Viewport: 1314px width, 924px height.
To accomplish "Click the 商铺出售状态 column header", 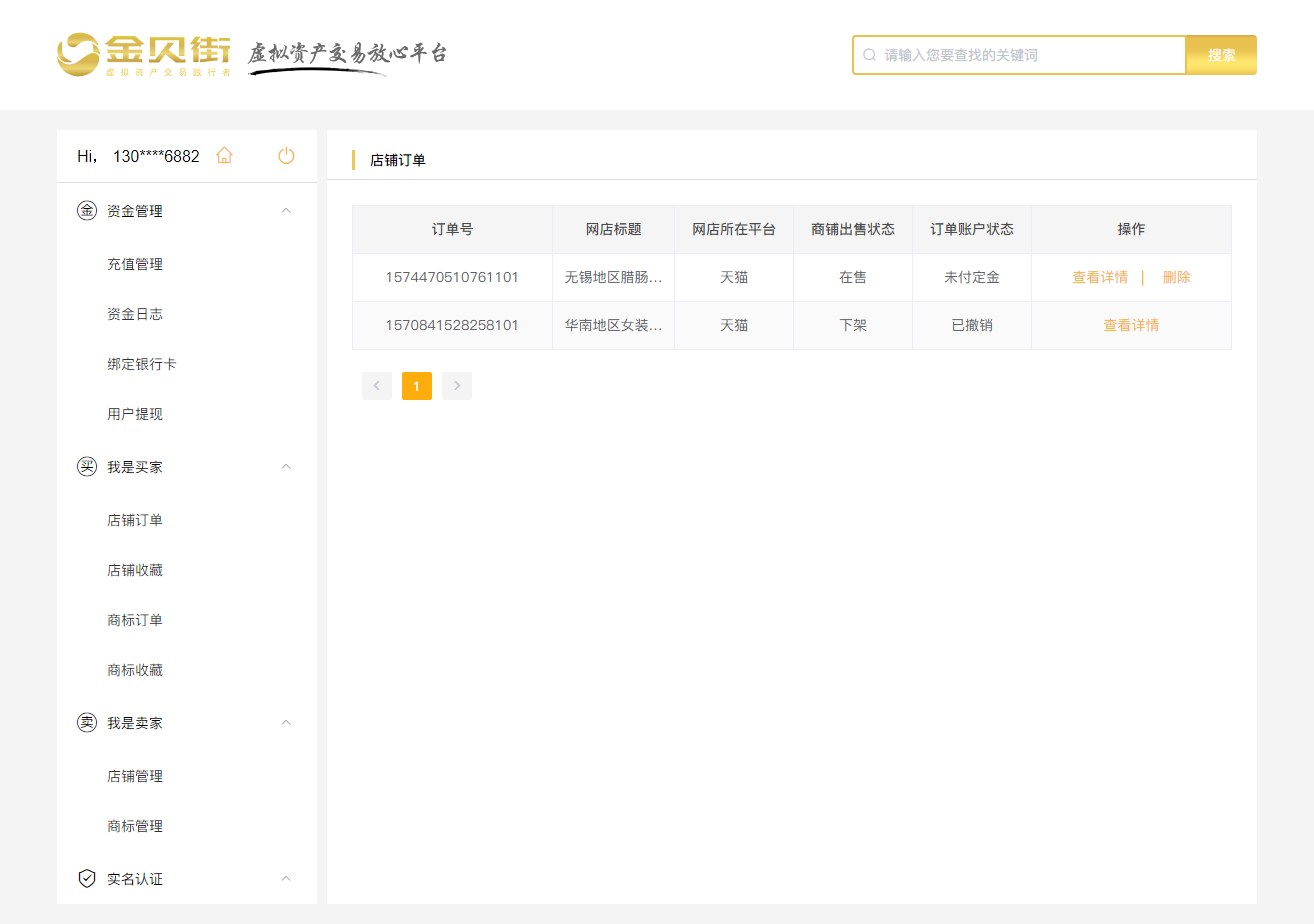I will click(853, 229).
